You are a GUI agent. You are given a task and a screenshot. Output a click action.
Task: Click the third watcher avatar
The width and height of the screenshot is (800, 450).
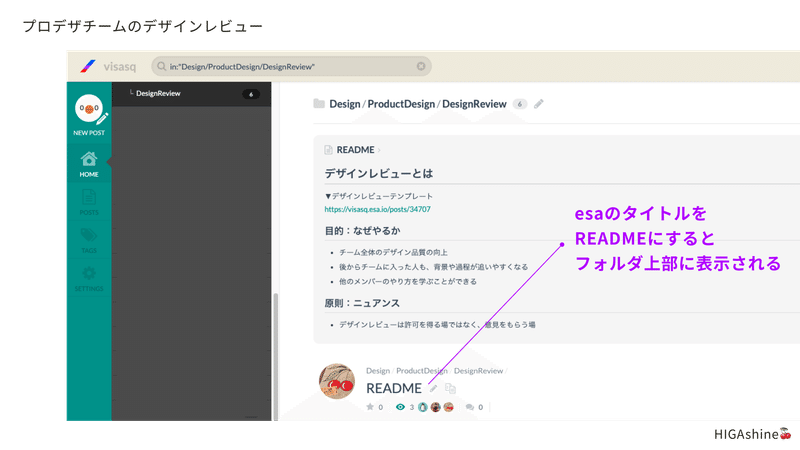click(448, 407)
